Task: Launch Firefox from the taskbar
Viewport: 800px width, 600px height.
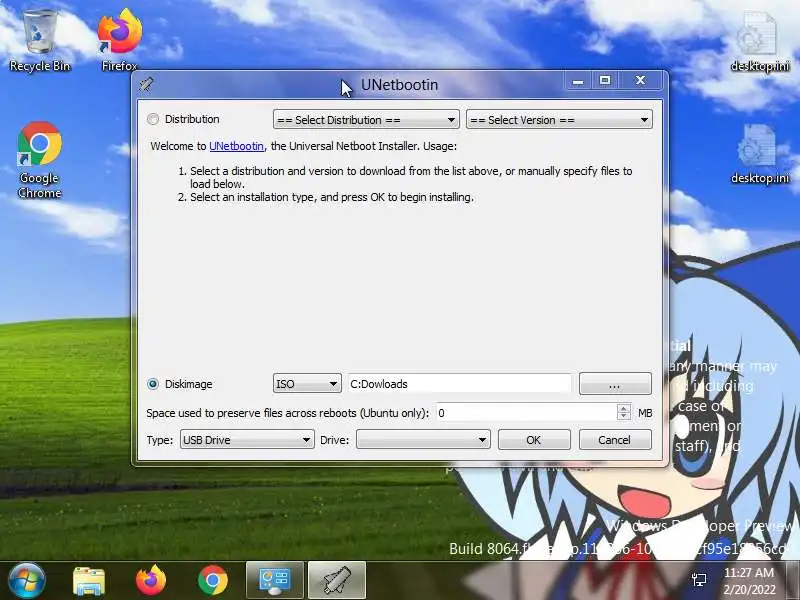Action: (x=151, y=581)
